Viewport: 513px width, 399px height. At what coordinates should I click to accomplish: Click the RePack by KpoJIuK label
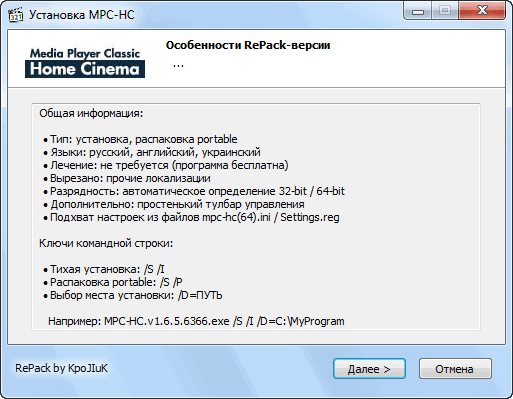tap(61, 368)
